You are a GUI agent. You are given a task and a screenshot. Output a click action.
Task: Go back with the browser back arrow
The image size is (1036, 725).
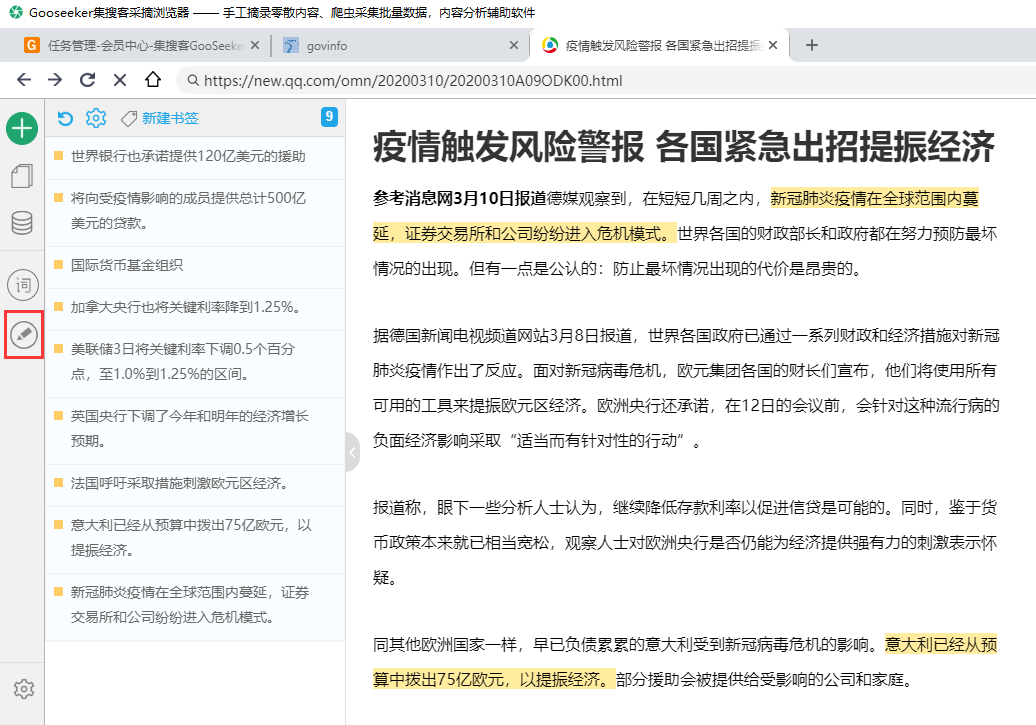click(x=24, y=80)
